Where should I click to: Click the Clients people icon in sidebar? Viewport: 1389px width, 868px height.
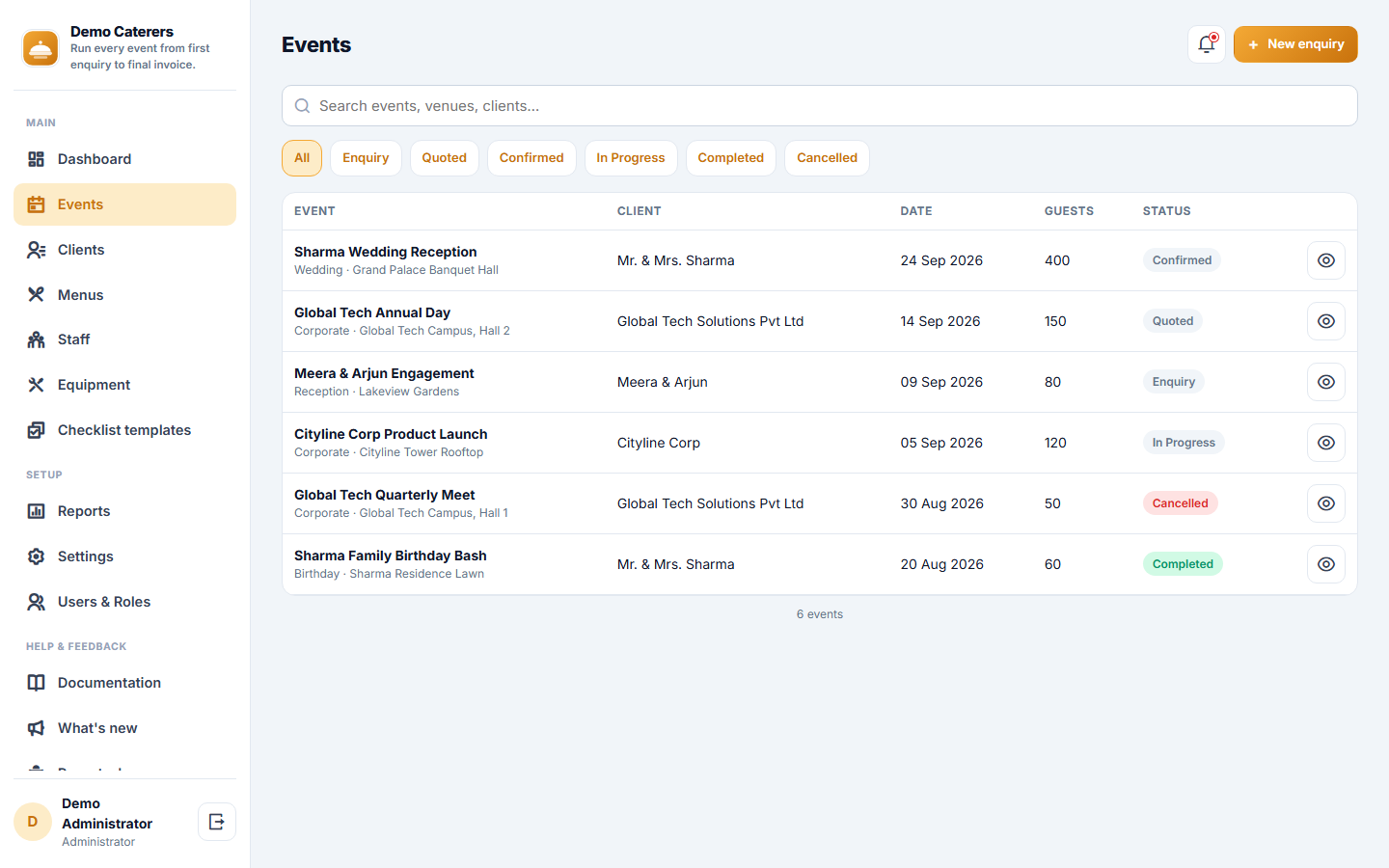click(36, 250)
